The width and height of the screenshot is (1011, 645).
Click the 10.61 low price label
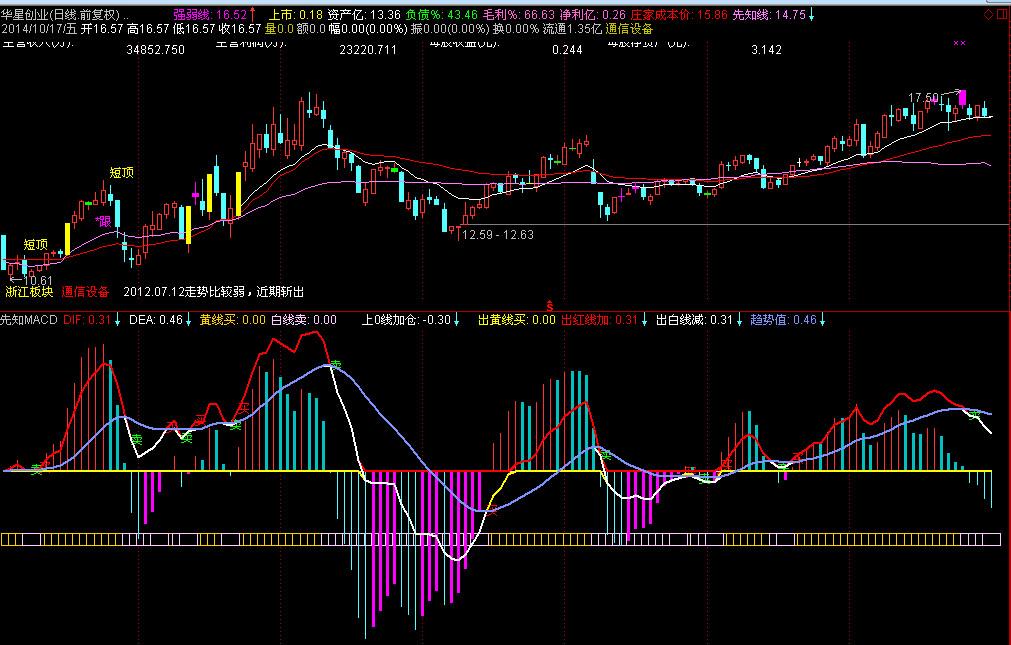click(36, 281)
